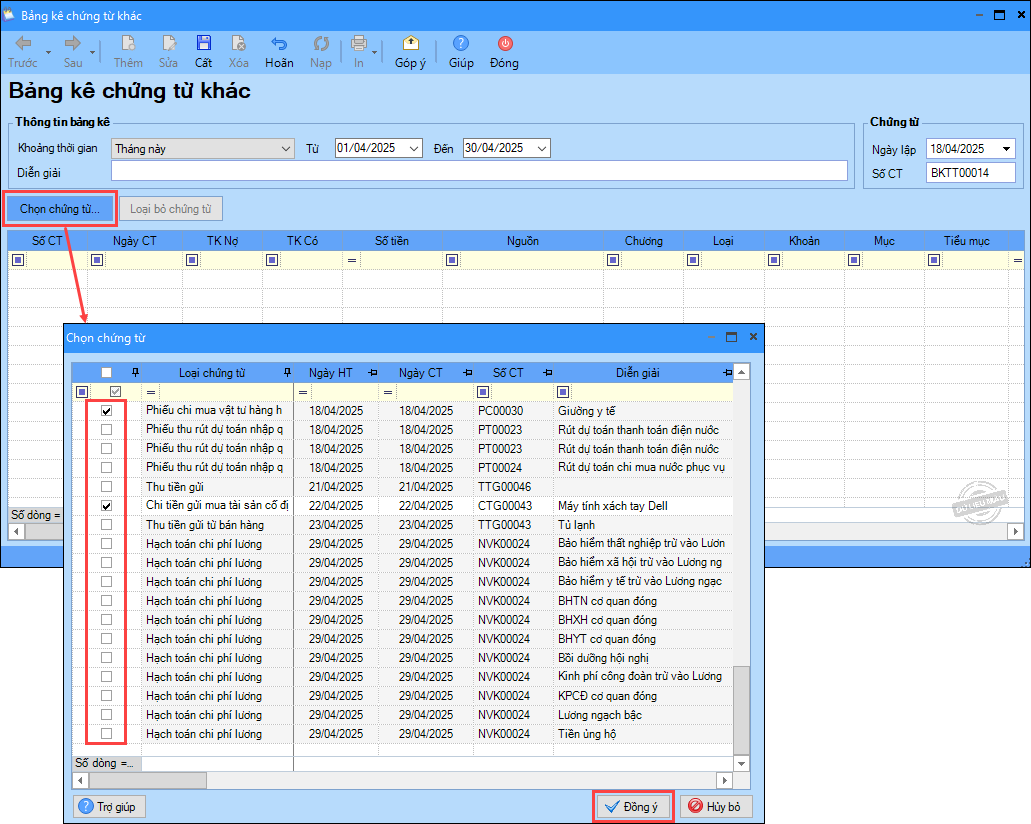Open the Đến date dropdown
1031x824 pixels.
(x=542, y=149)
